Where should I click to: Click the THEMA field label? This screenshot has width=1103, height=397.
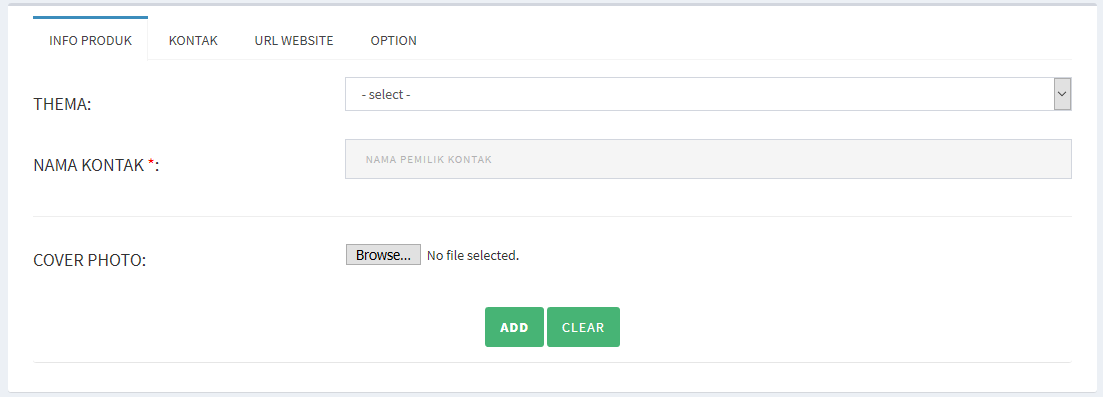[x=63, y=104]
